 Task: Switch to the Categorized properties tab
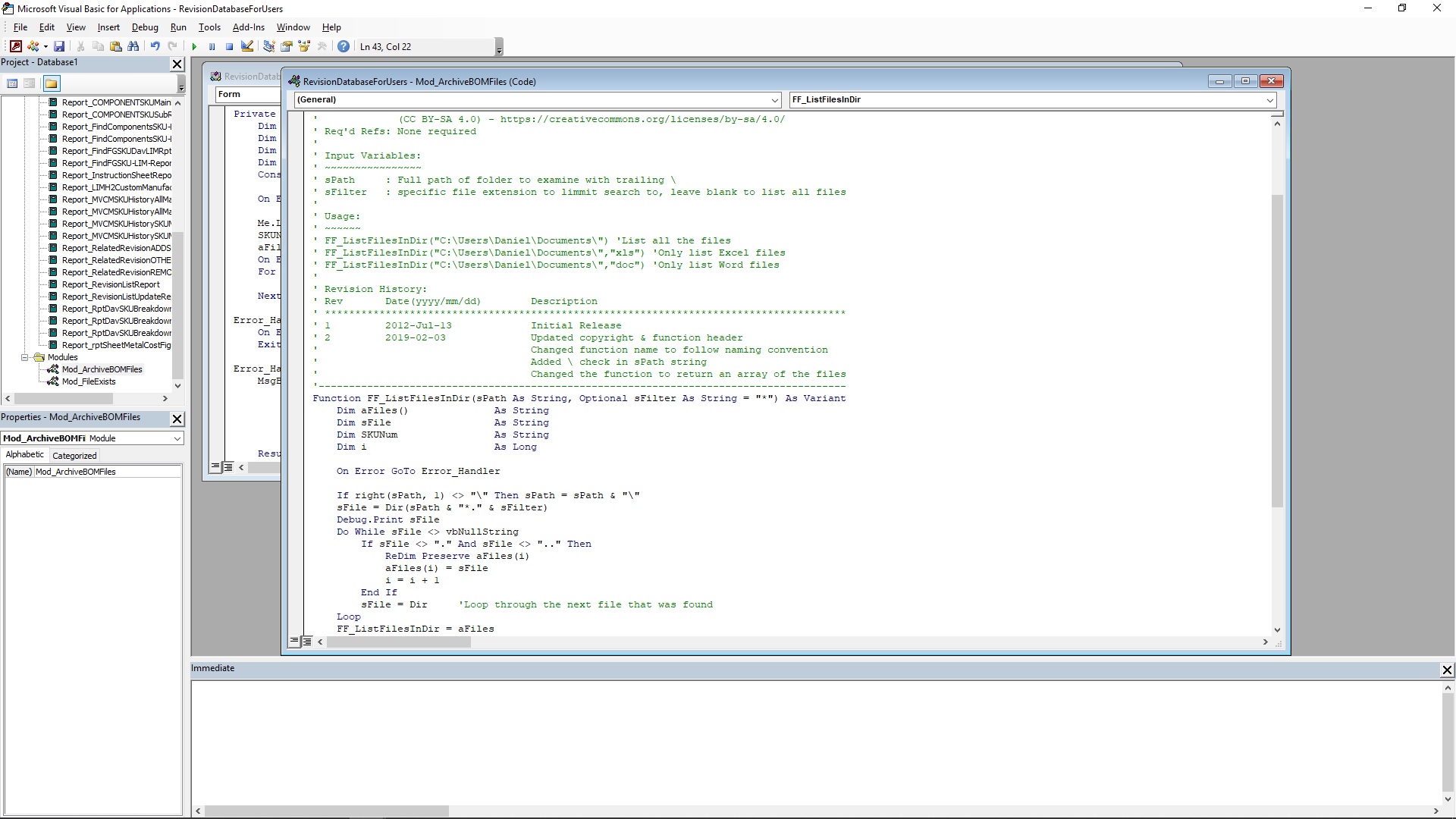point(74,456)
